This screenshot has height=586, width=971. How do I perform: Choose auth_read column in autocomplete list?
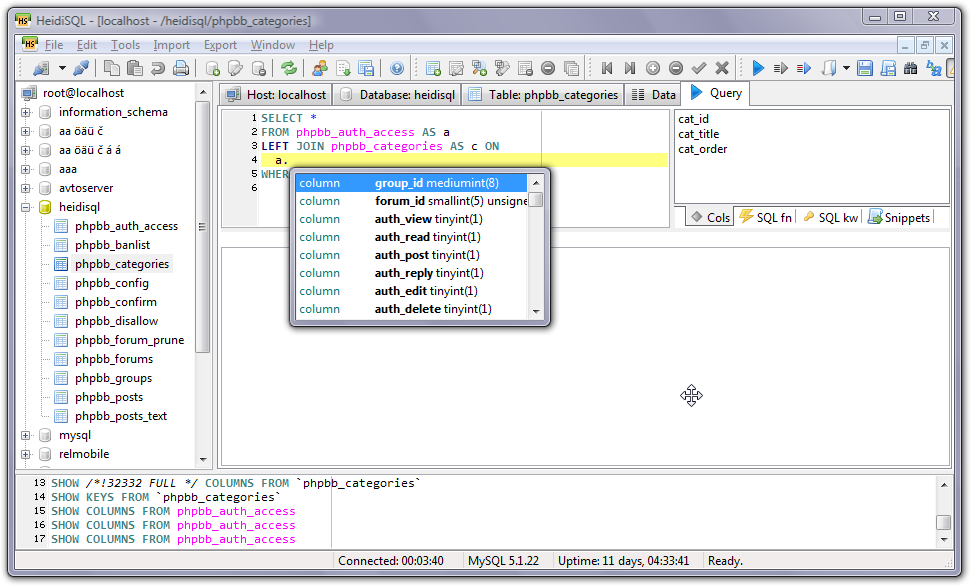click(x=411, y=237)
